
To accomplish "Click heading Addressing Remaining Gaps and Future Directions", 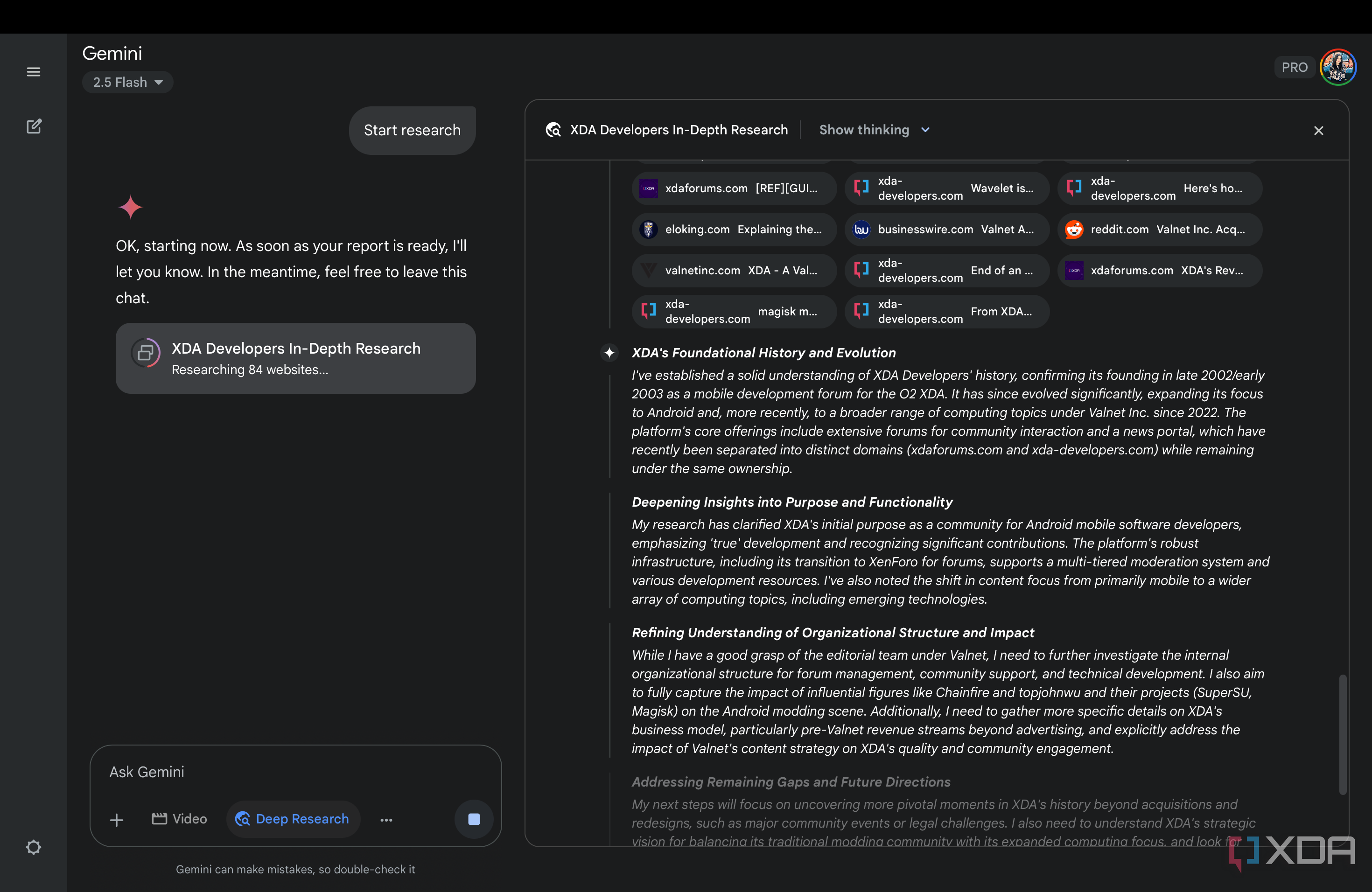I will (x=791, y=782).
